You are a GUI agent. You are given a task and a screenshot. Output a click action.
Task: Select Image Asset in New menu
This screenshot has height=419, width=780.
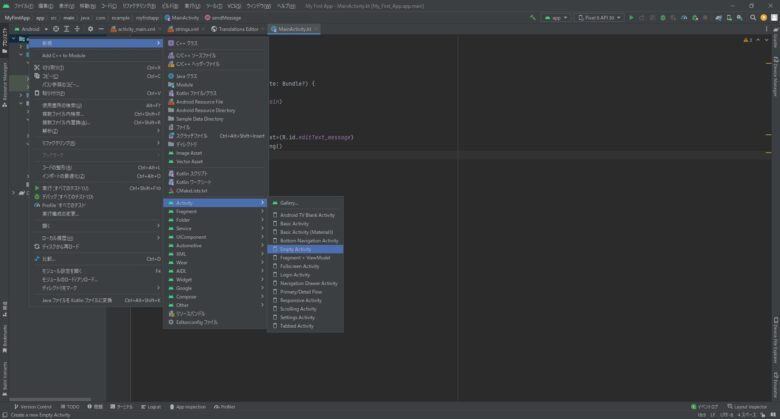point(215,153)
